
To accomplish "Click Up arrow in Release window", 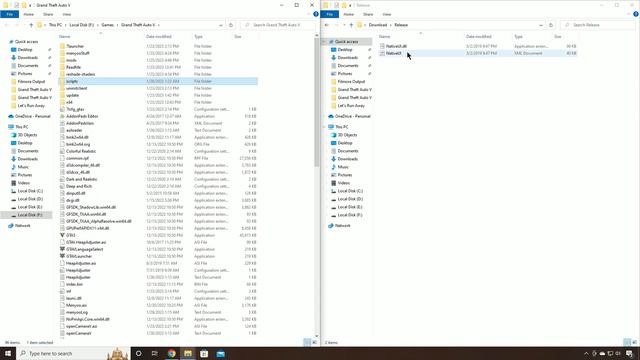I will point(351,25).
